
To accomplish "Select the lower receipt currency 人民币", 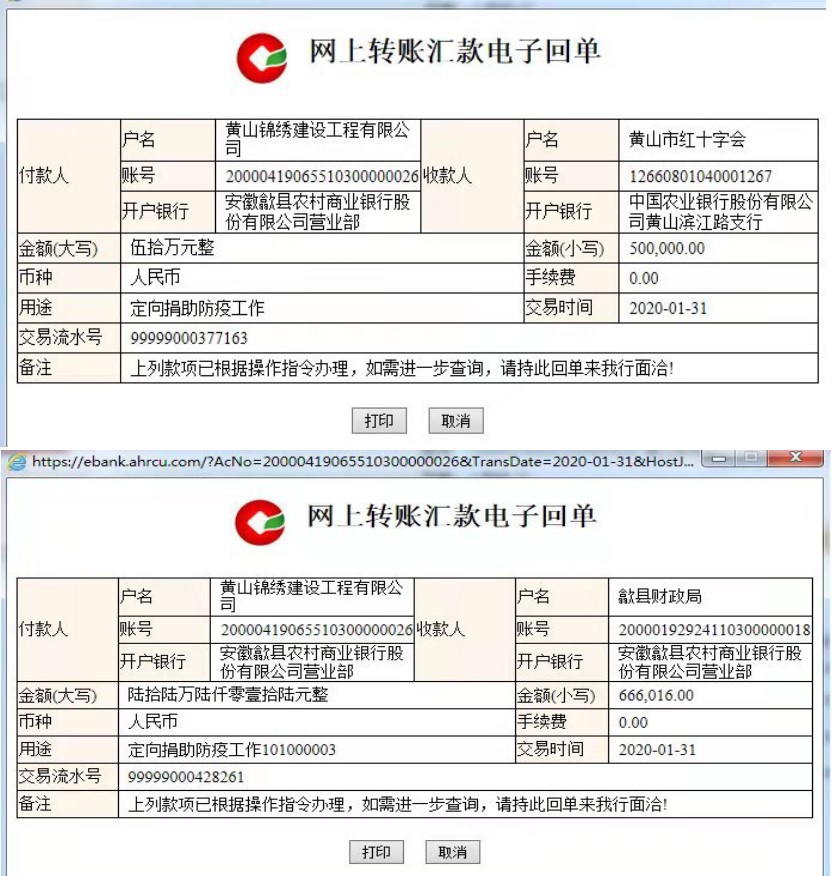I will [x=152, y=722].
